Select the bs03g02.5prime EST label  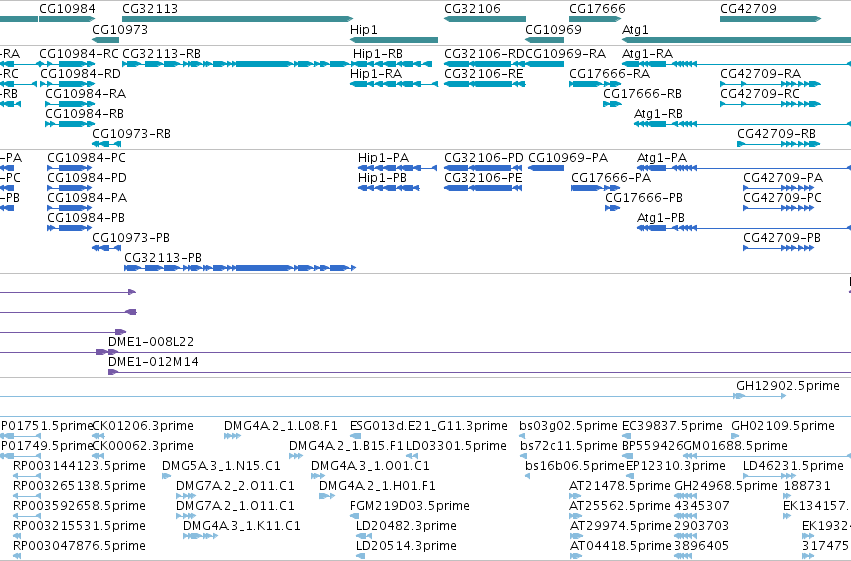click(x=568, y=426)
